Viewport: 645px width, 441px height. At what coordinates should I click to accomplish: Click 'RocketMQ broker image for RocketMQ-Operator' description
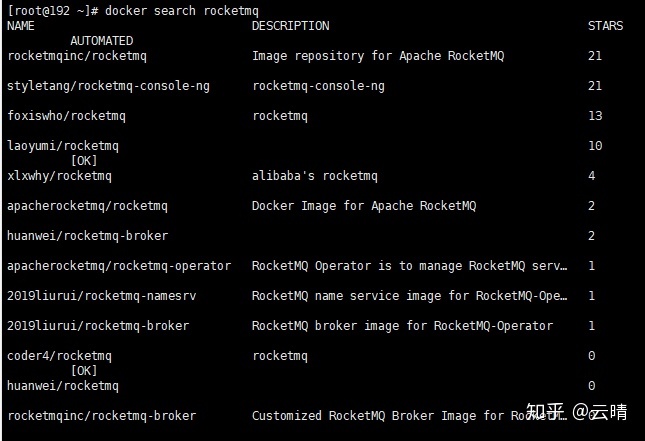403,326
